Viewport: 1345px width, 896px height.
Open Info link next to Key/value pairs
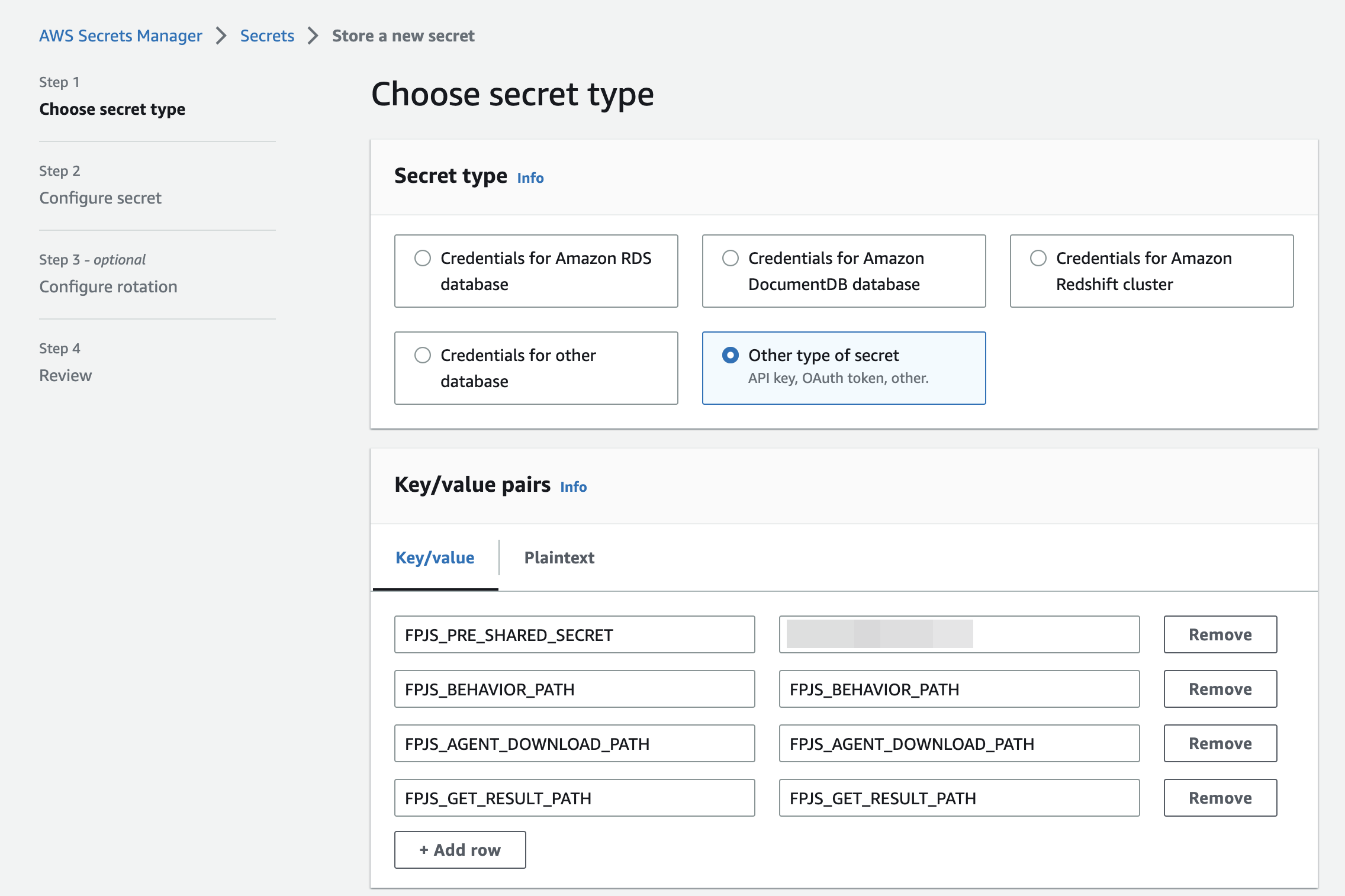573,487
